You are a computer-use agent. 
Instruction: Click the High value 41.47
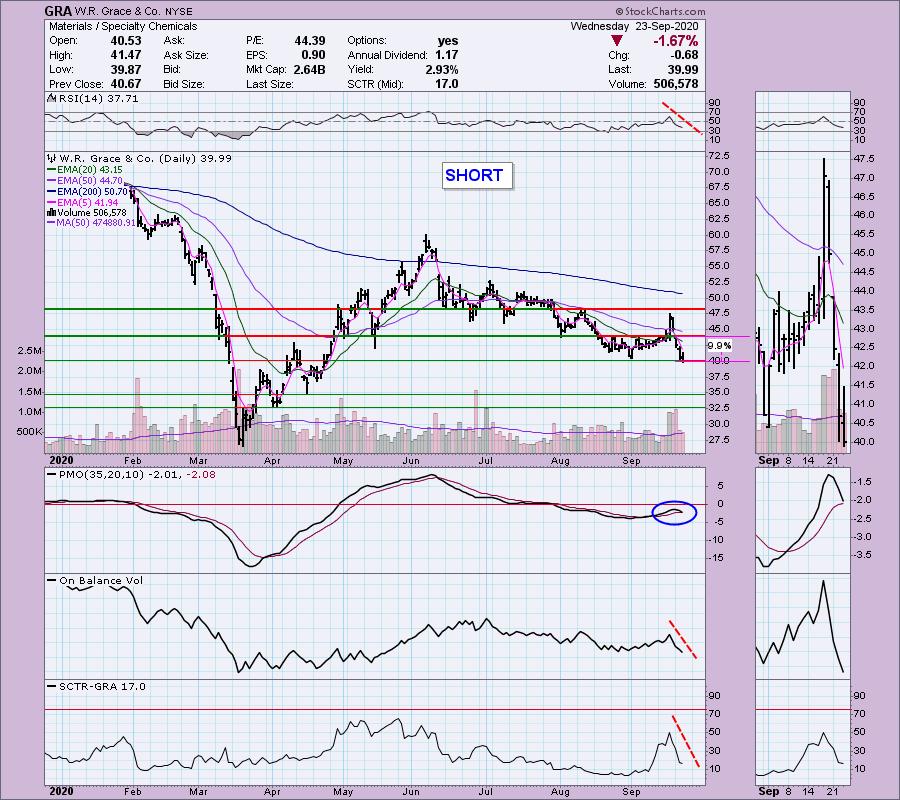pyautogui.click(x=126, y=55)
